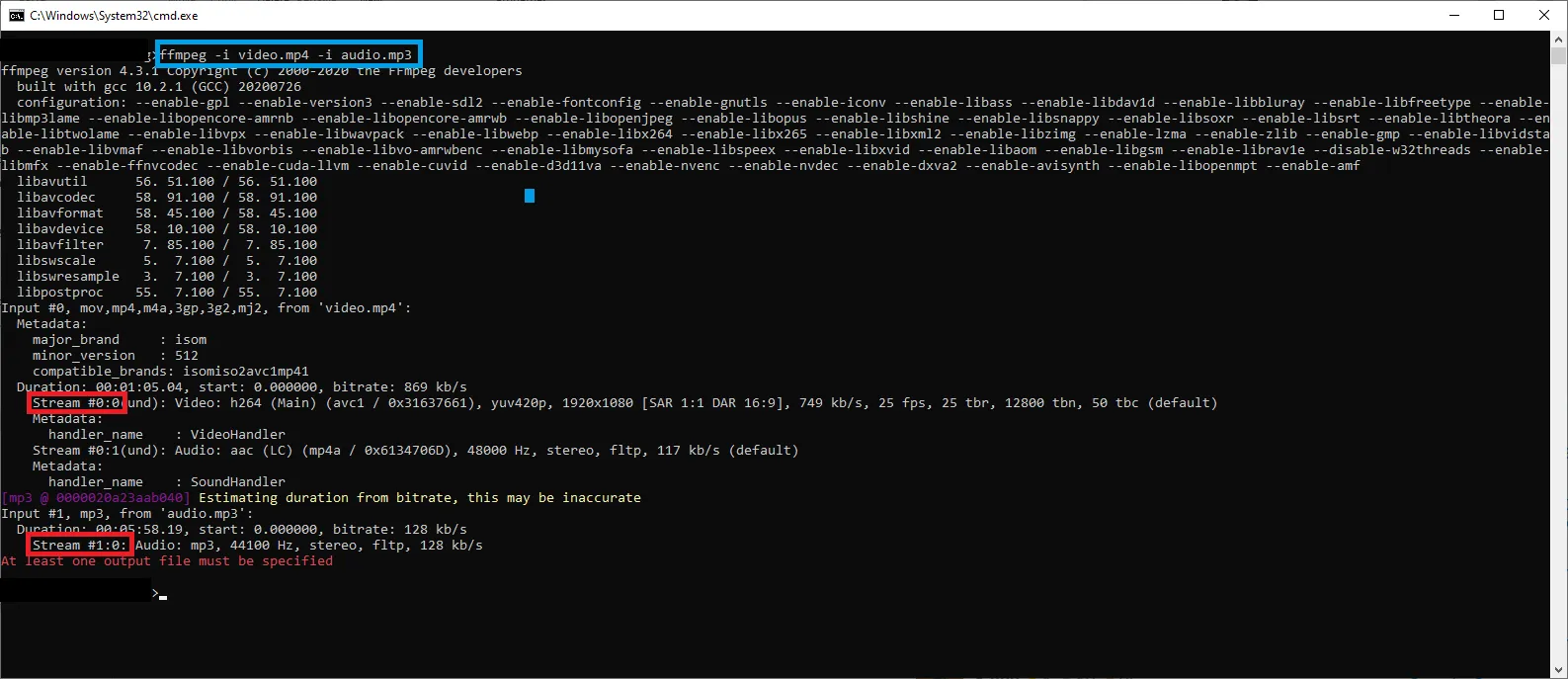Click the vertical scrollbar thumb

[x=1559, y=55]
